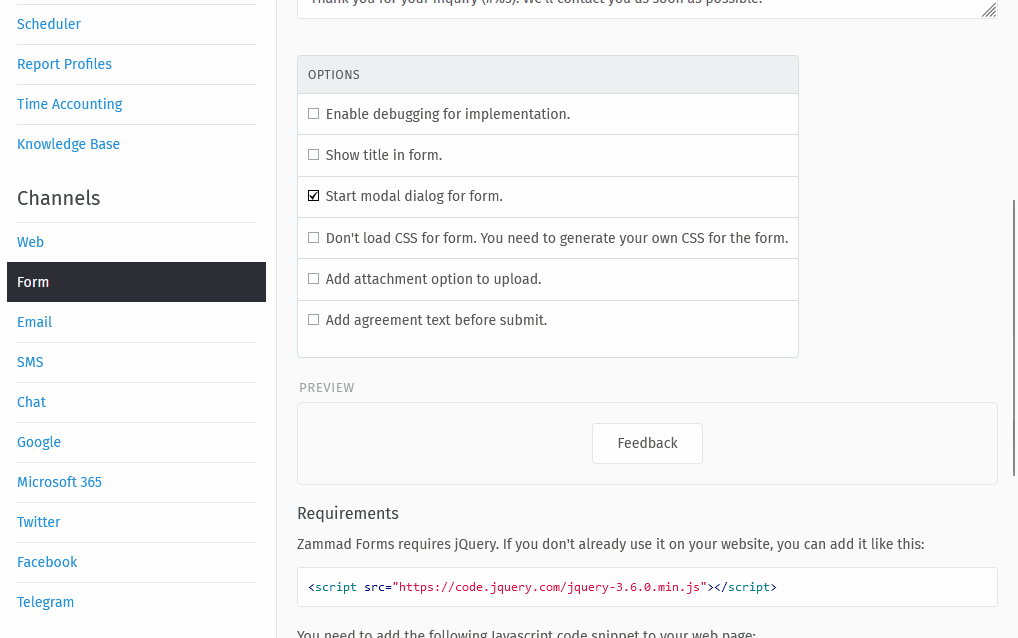Open Microsoft 365 channel settings
Screen dimensions: 1018x638
(59, 482)
